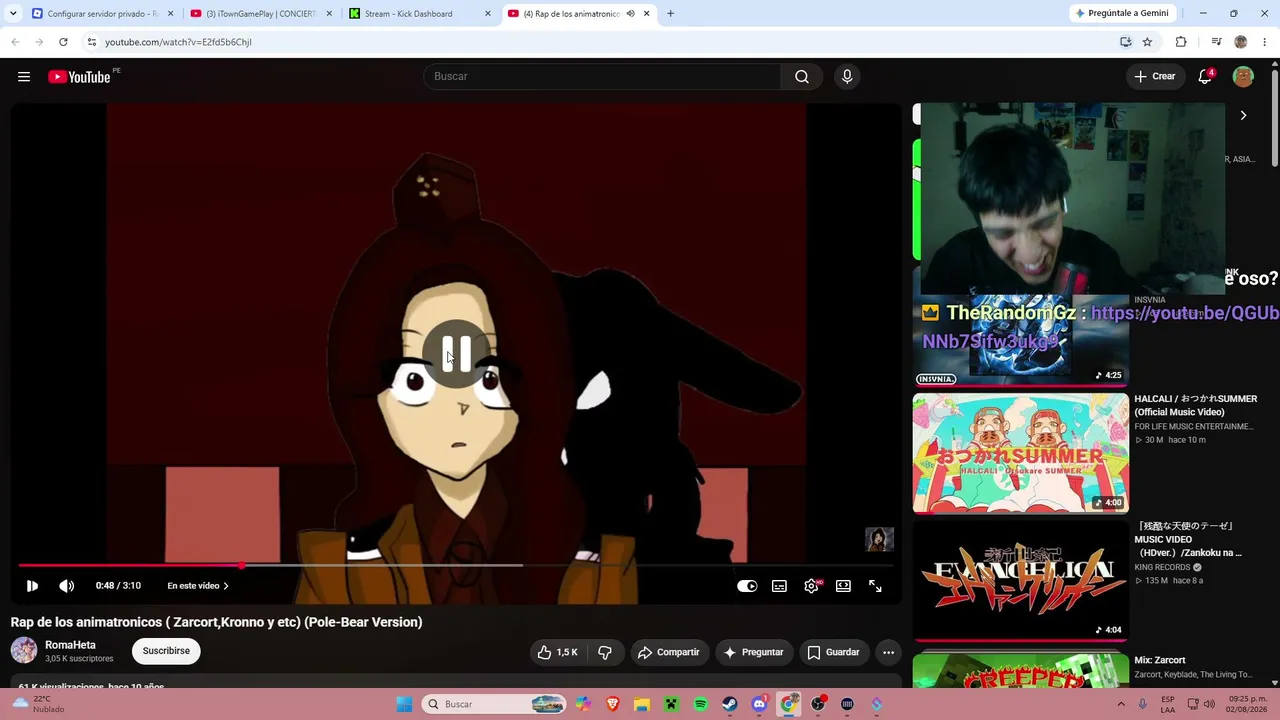This screenshot has height=720, width=1280.
Task: Open File Explorer from the taskbar
Action: coord(642,704)
